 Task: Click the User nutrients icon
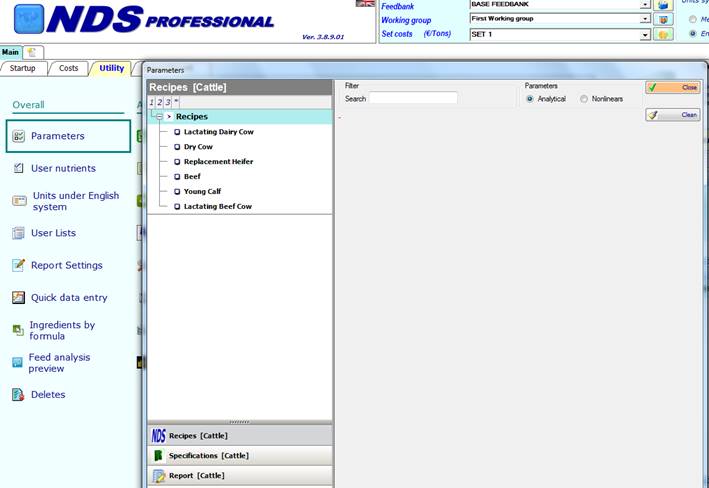coord(19,168)
